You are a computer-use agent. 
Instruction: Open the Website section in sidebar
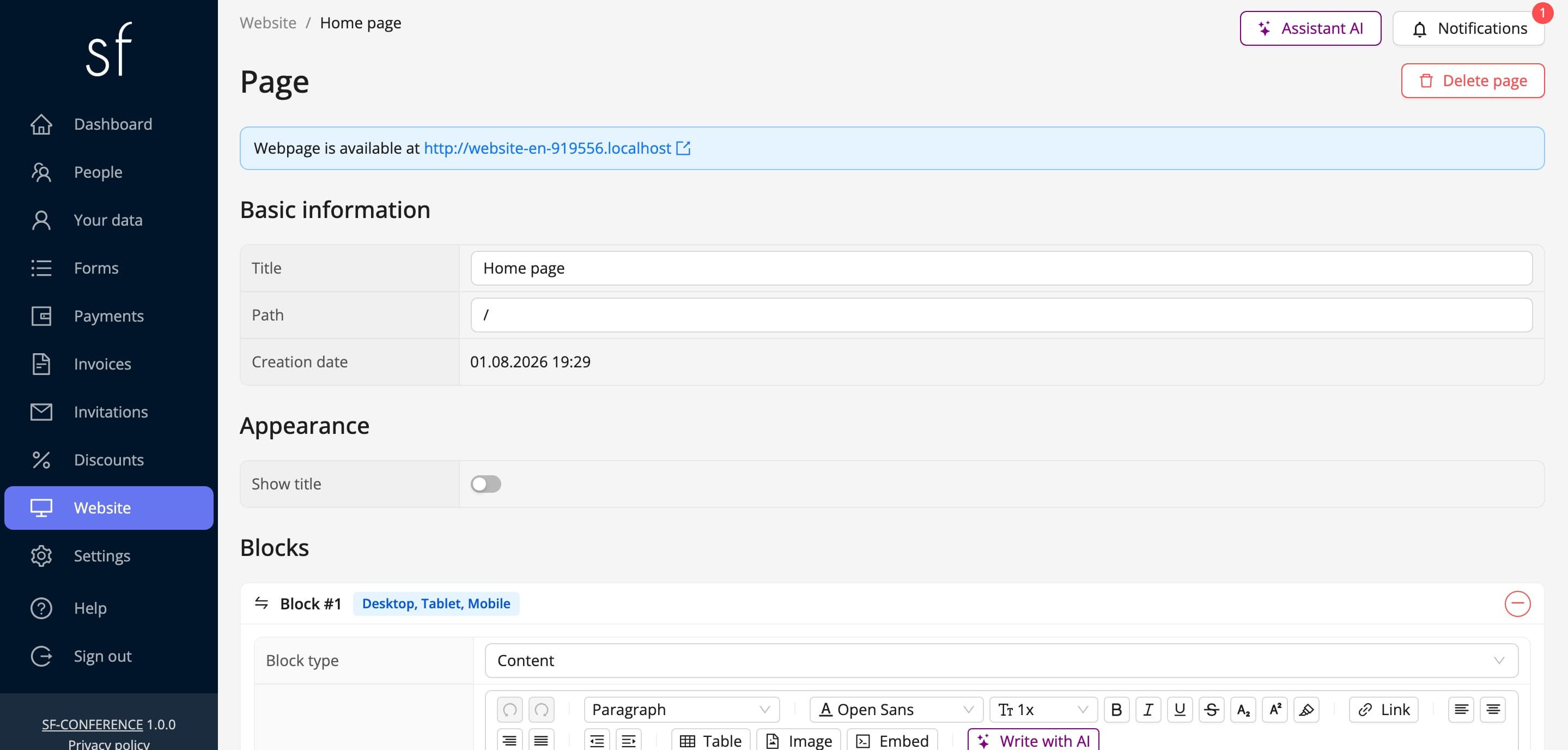click(x=109, y=507)
